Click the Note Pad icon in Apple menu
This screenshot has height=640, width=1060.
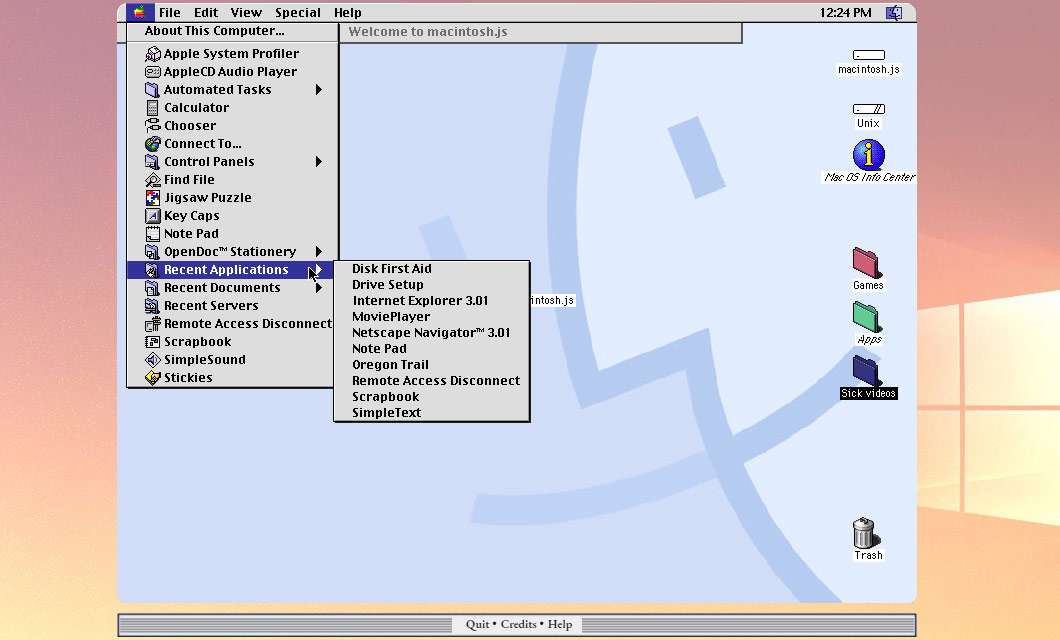pos(153,234)
